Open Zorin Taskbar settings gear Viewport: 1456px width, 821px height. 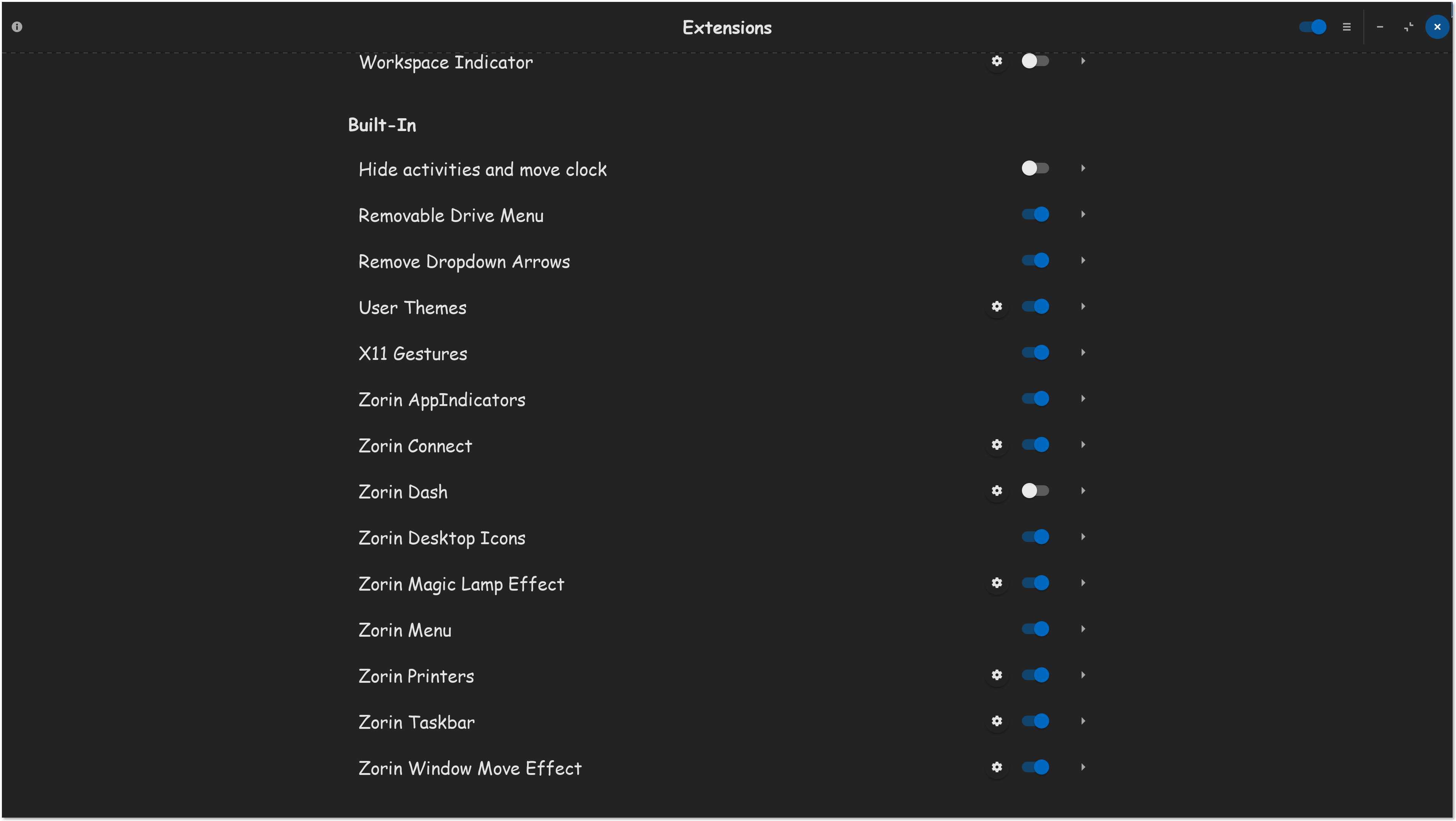997,721
